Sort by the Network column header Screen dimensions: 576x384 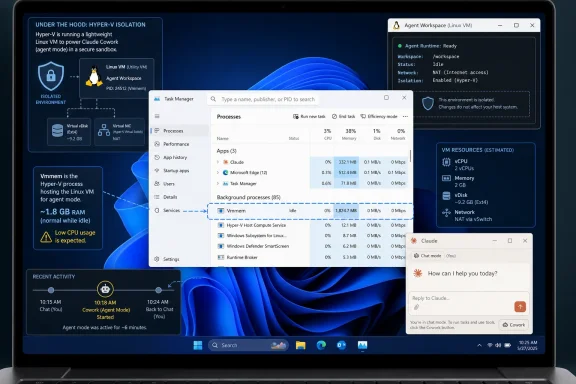[x=398, y=134]
